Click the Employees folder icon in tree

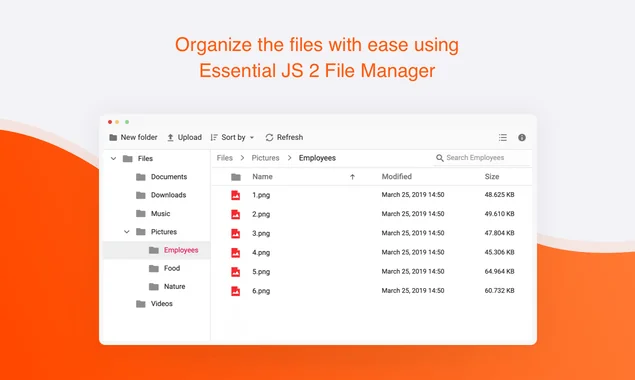coord(153,250)
